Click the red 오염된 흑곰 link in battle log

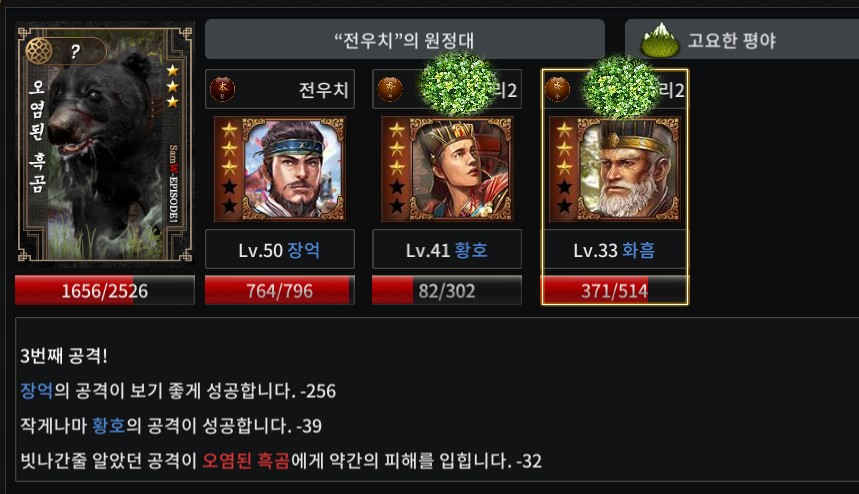pyautogui.click(x=246, y=460)
